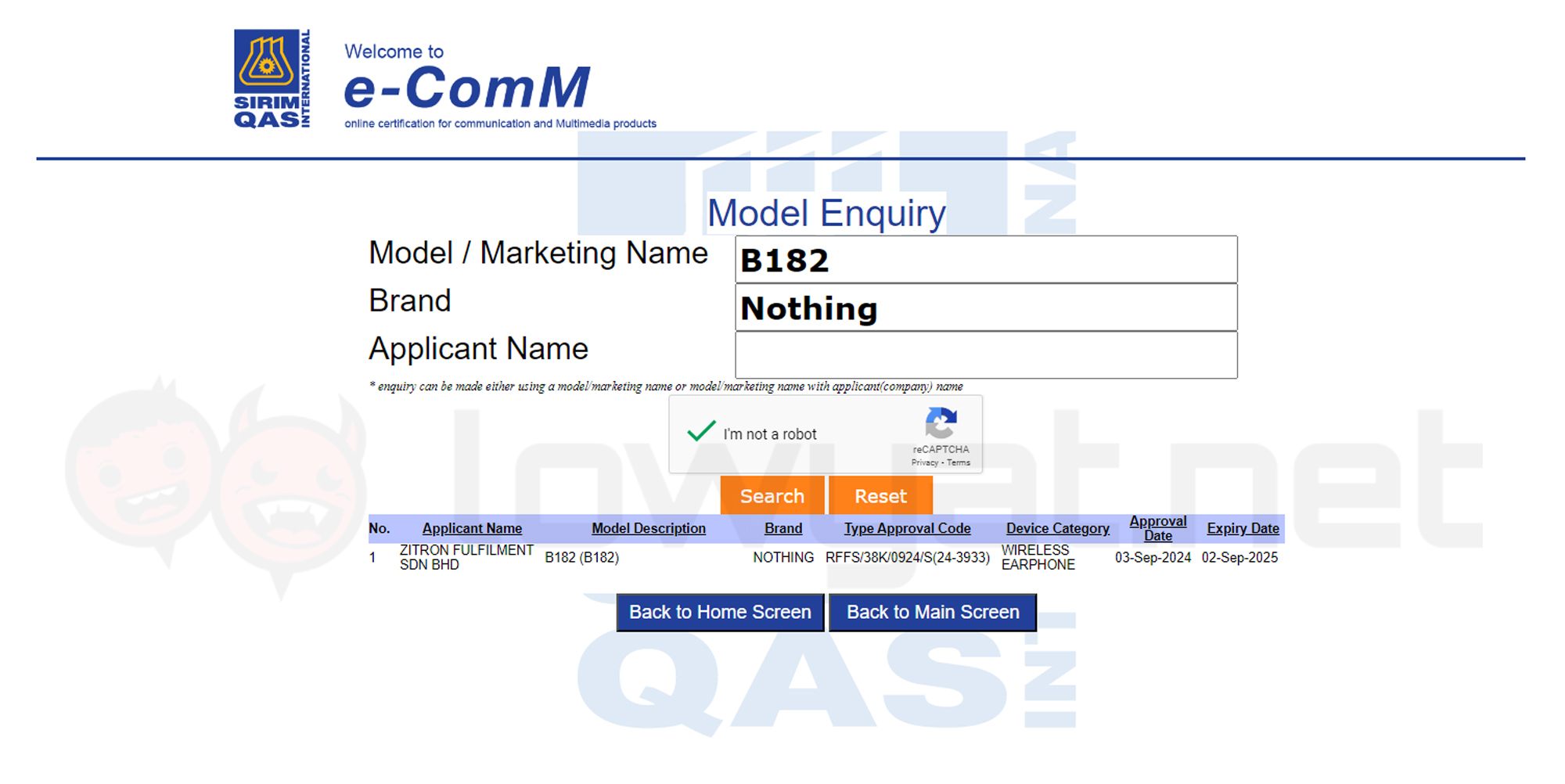
Task: Sort by Type Approval Code header
Action: coord(907,528)
